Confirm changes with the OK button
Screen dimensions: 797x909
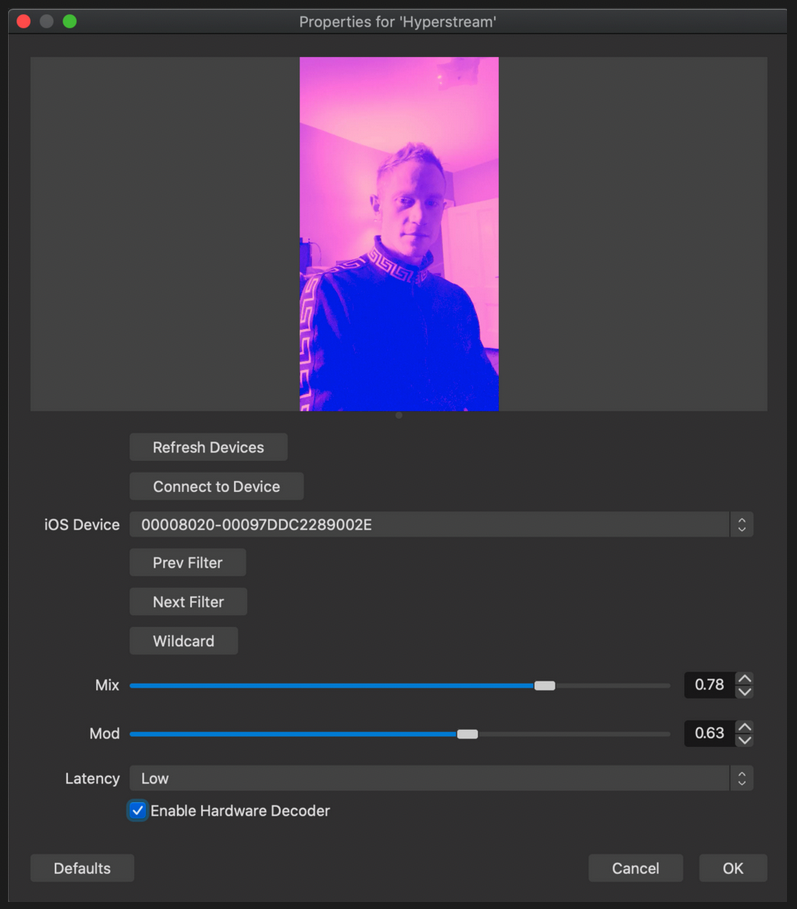click(733, 868)
